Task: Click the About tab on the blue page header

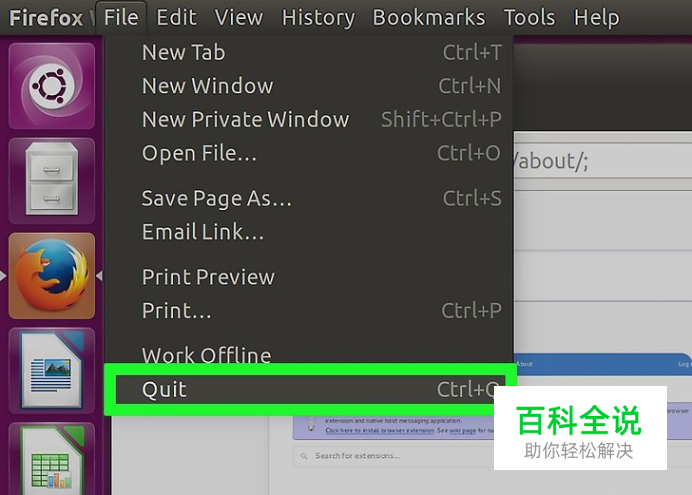Action: point(524,364)
